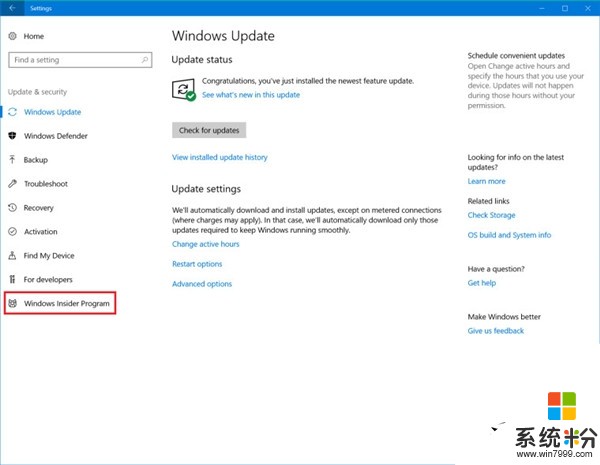Select Backup in sidebar

(36, 160)
